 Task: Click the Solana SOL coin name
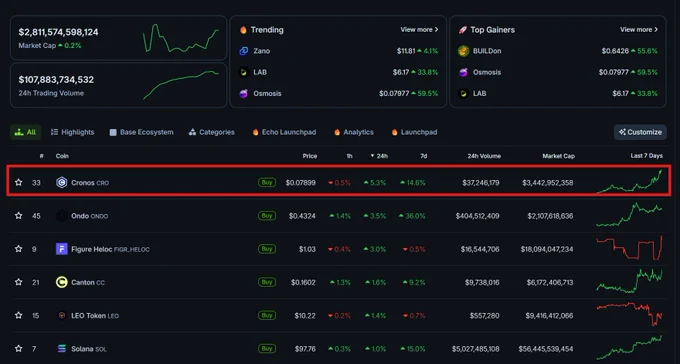coord(89,349)
